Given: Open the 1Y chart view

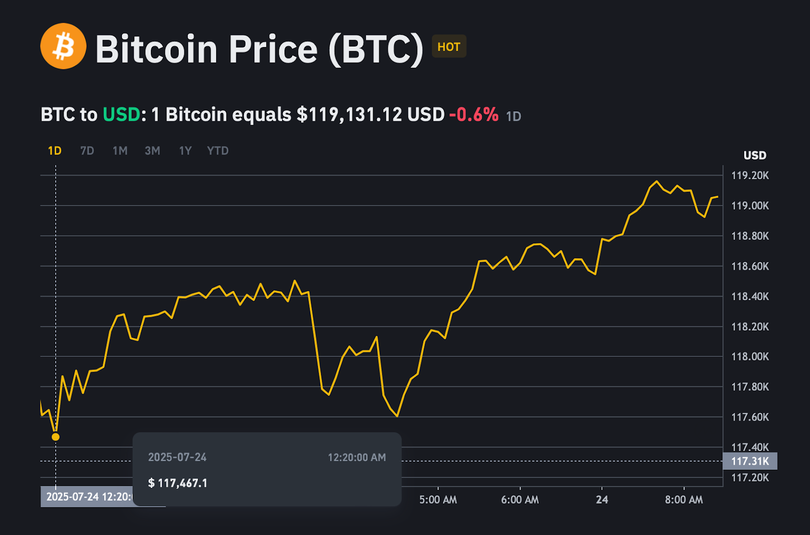Looking at the screenshot, I should [185, 151].
